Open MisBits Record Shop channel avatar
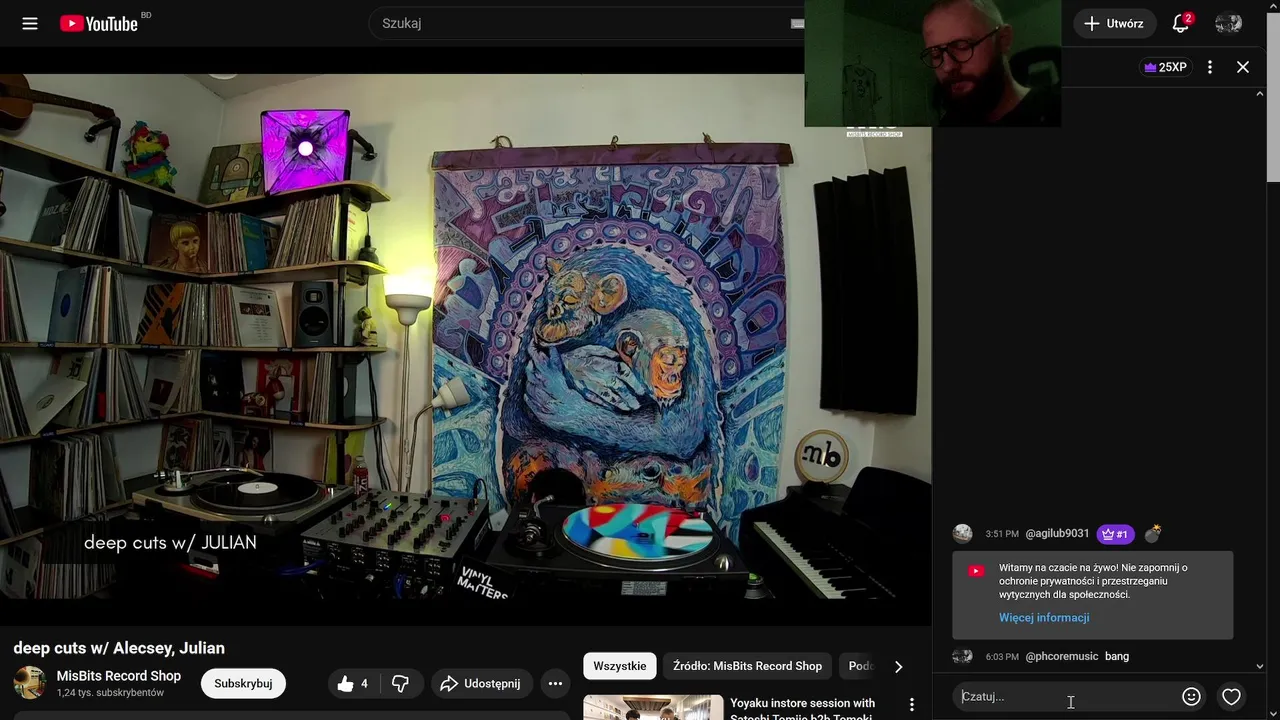Screen dimensions: 1280x720 29,683
